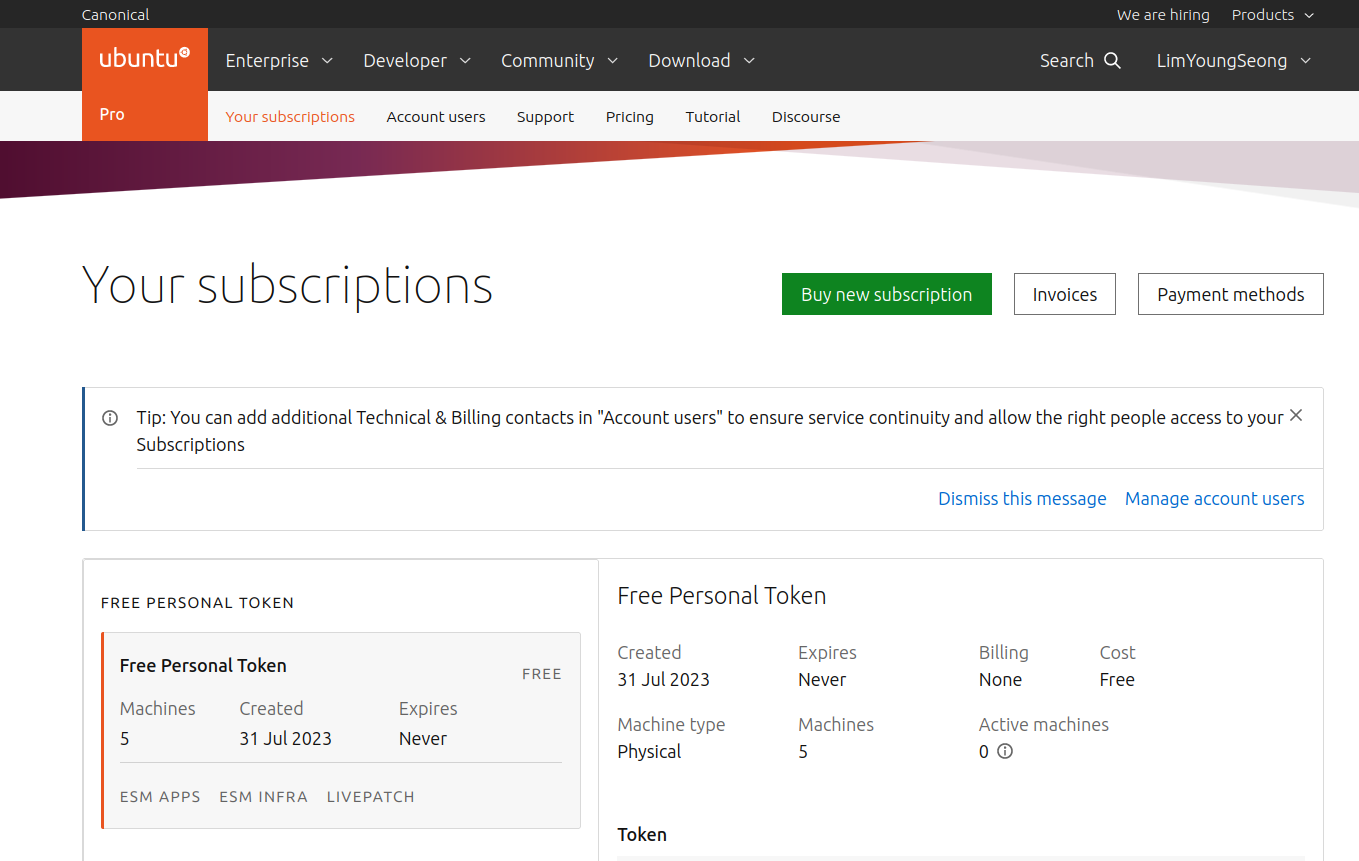Click the Physical machine type value
1359x861 pixels.
[649, 752]
